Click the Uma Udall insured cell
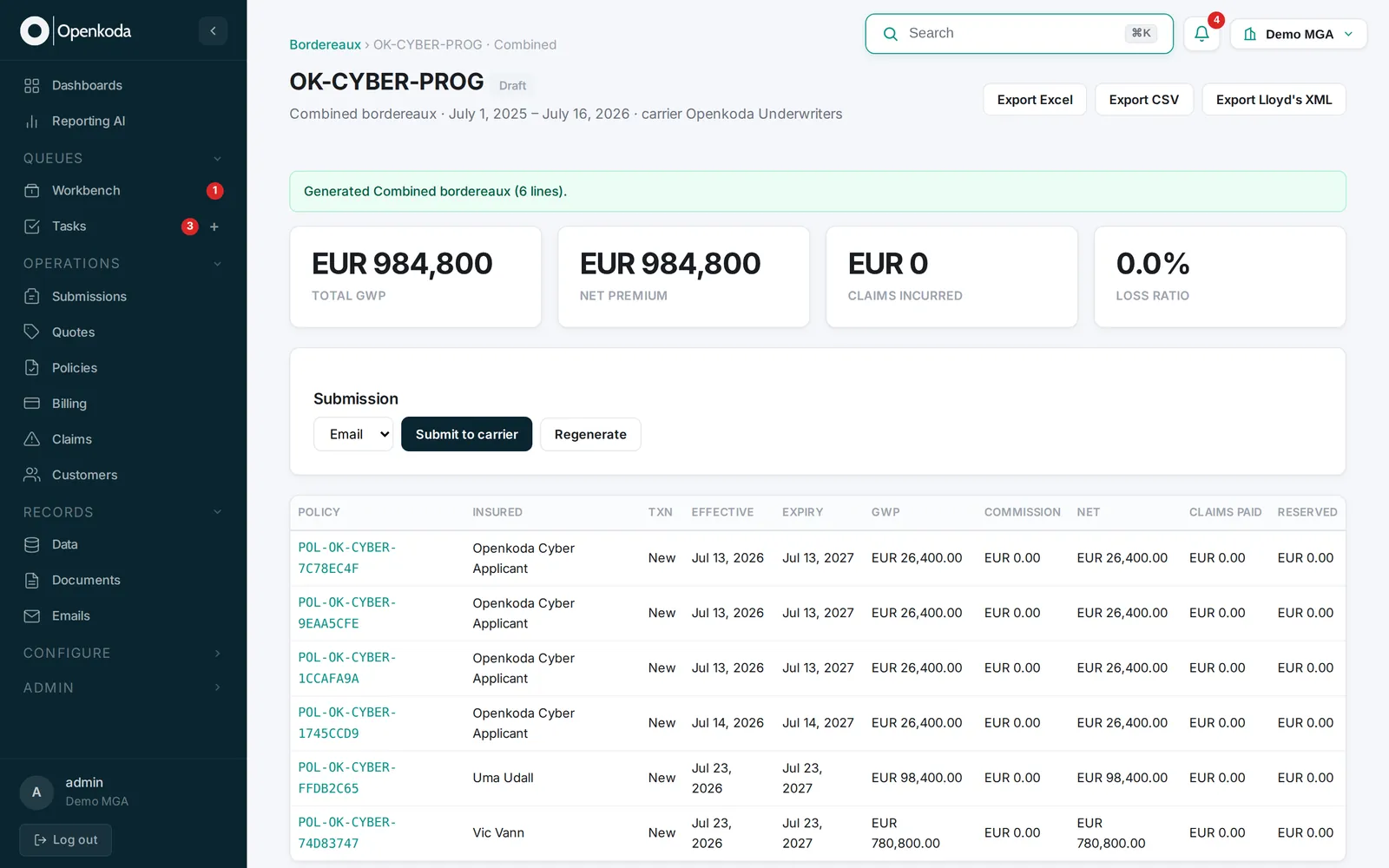 [x=504, y=778]
